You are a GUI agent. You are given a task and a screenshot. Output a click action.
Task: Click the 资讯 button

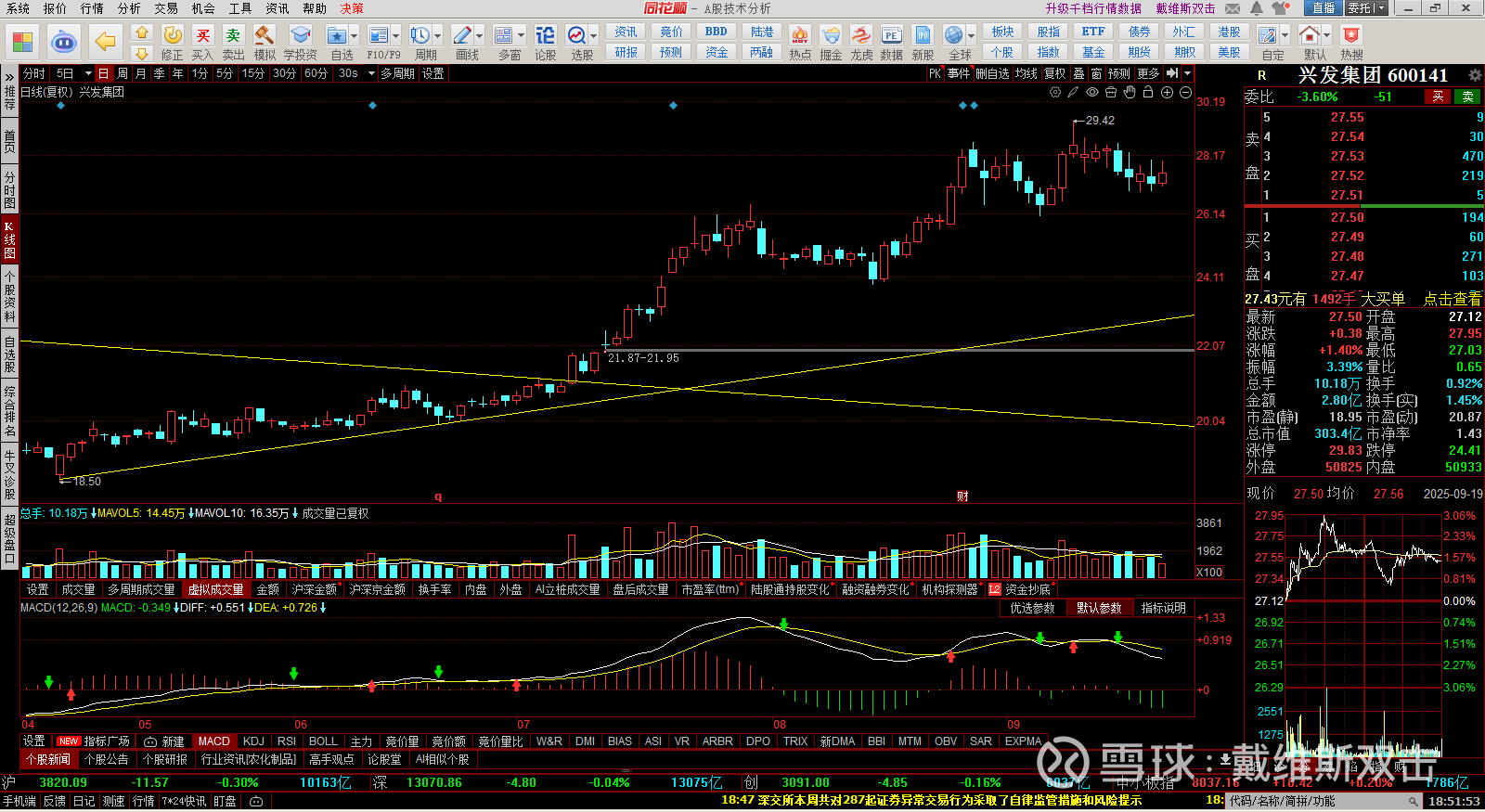point(626,32)
